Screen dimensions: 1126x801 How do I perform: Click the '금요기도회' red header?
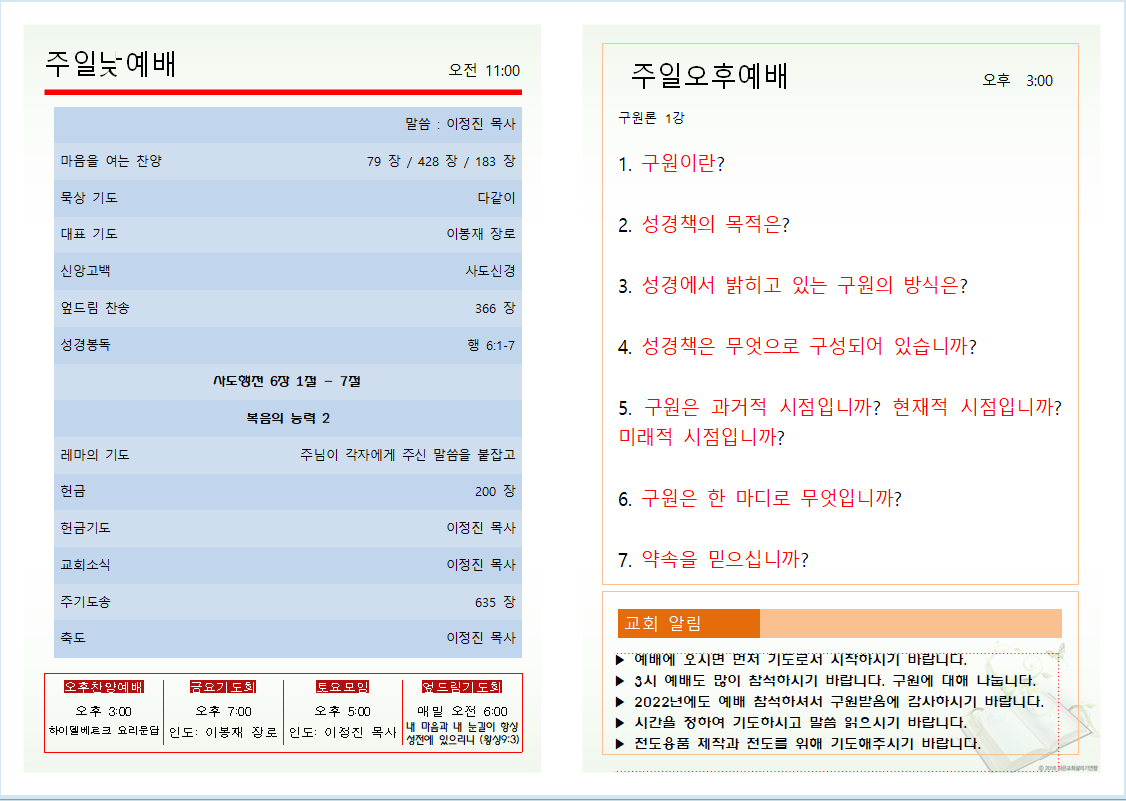coord(223,687)
